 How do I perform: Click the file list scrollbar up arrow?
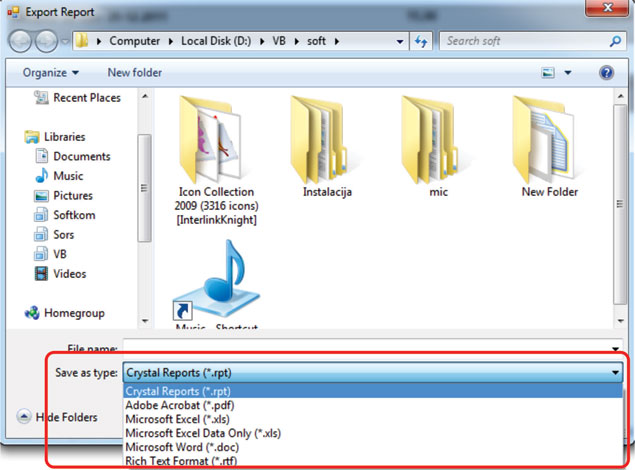[x=620, y=96]
